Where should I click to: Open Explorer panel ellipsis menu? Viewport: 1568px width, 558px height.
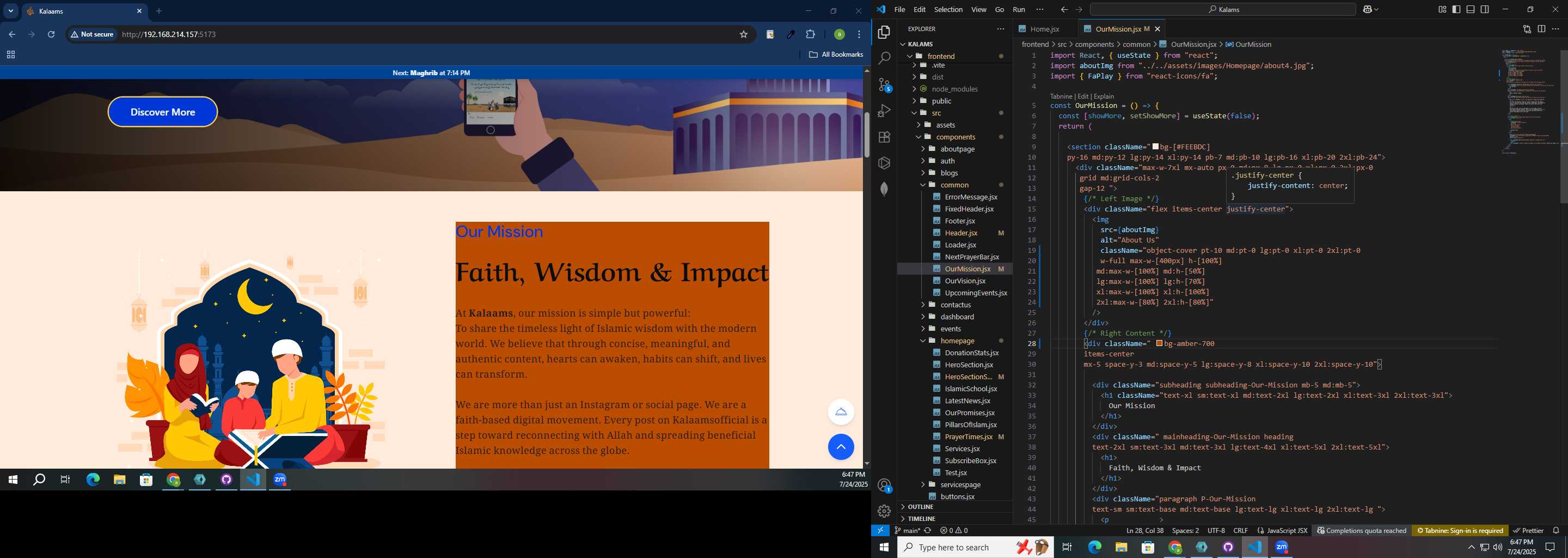pyautogui.click(x=1001, y=29)
